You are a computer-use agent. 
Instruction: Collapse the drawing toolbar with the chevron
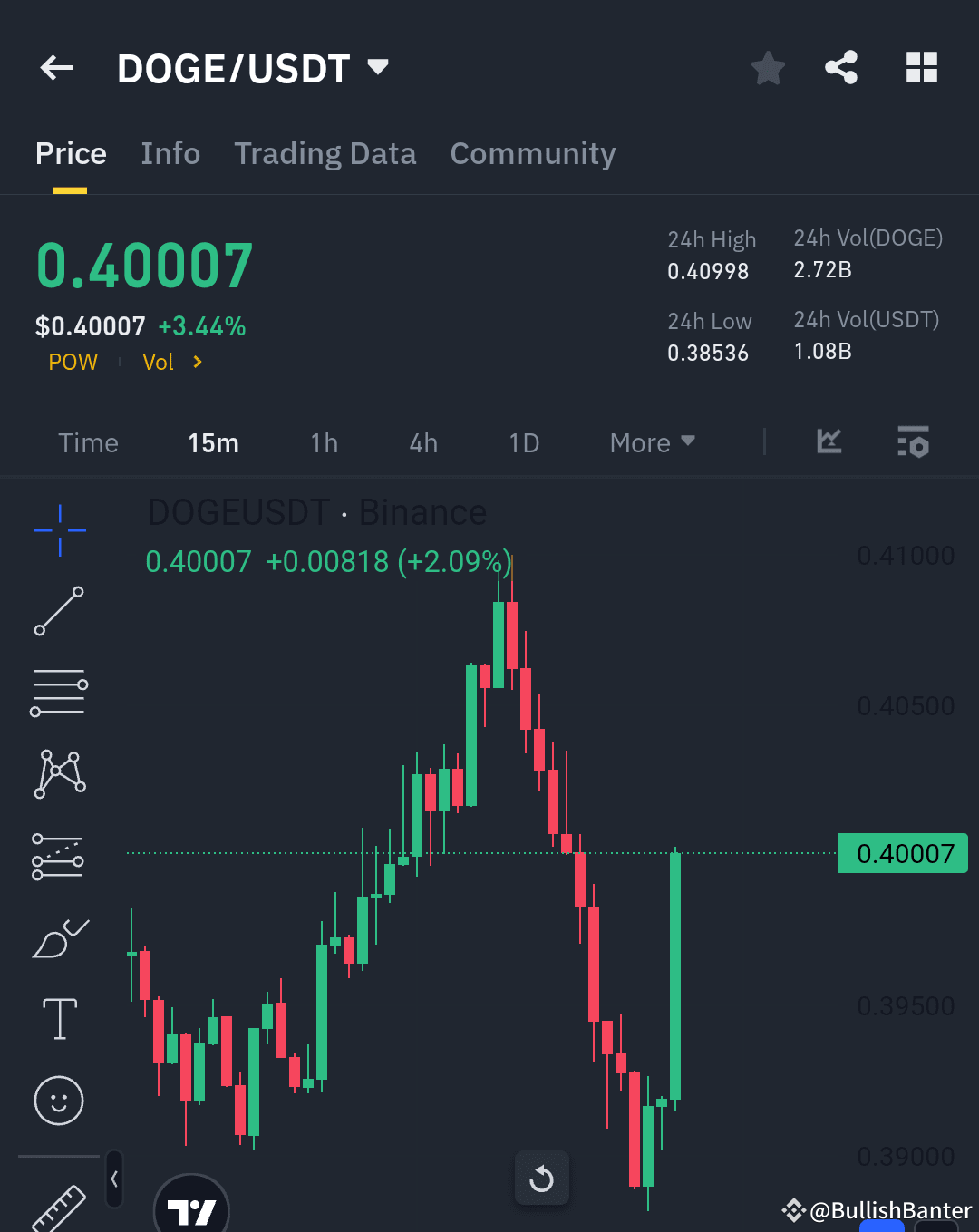[114, 1179]
